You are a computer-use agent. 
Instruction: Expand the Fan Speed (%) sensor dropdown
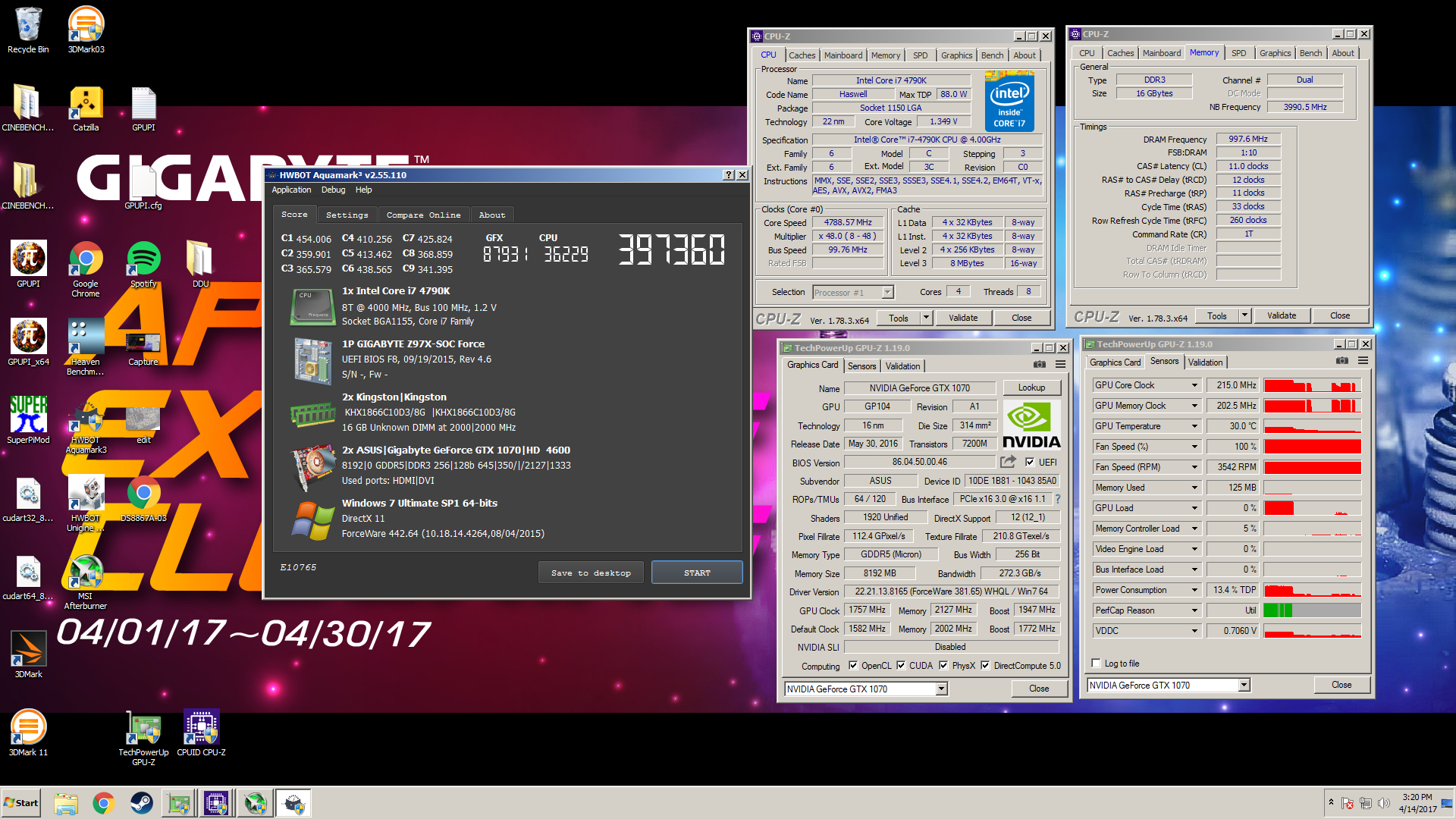[x=1194, y=447]
